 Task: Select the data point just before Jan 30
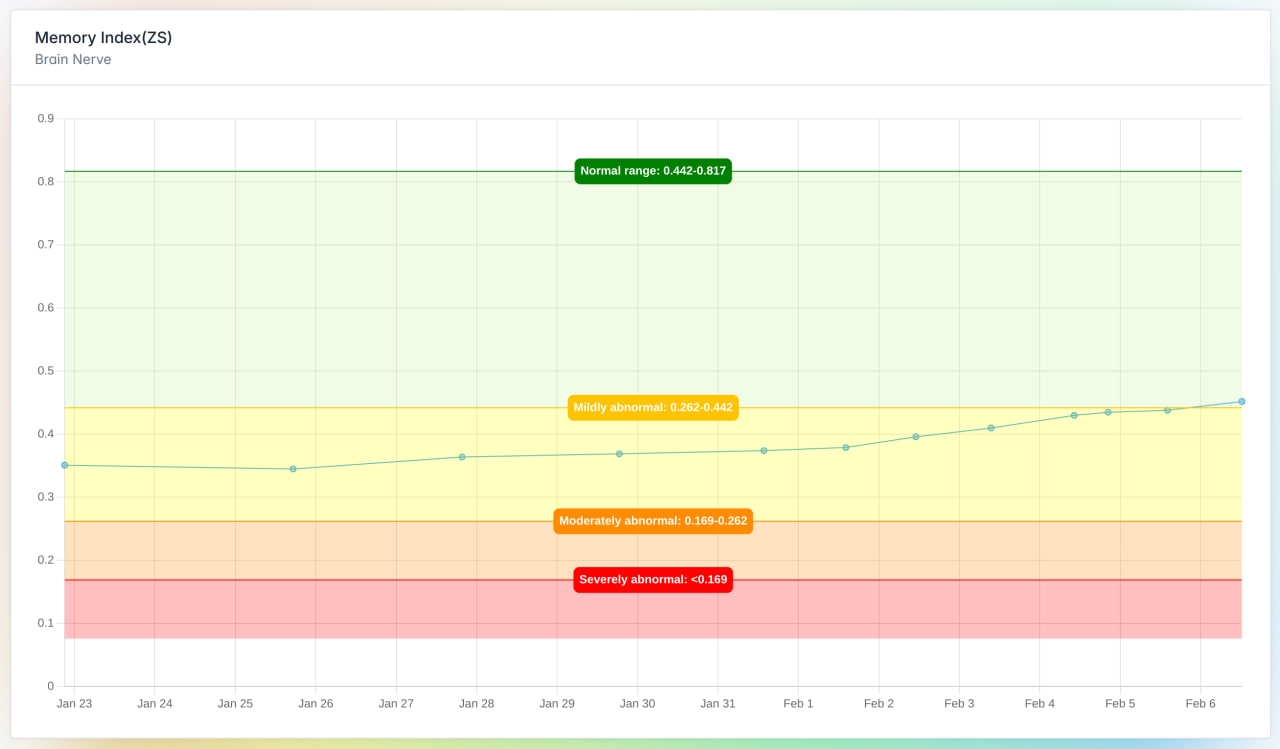(x=619, y=454)
